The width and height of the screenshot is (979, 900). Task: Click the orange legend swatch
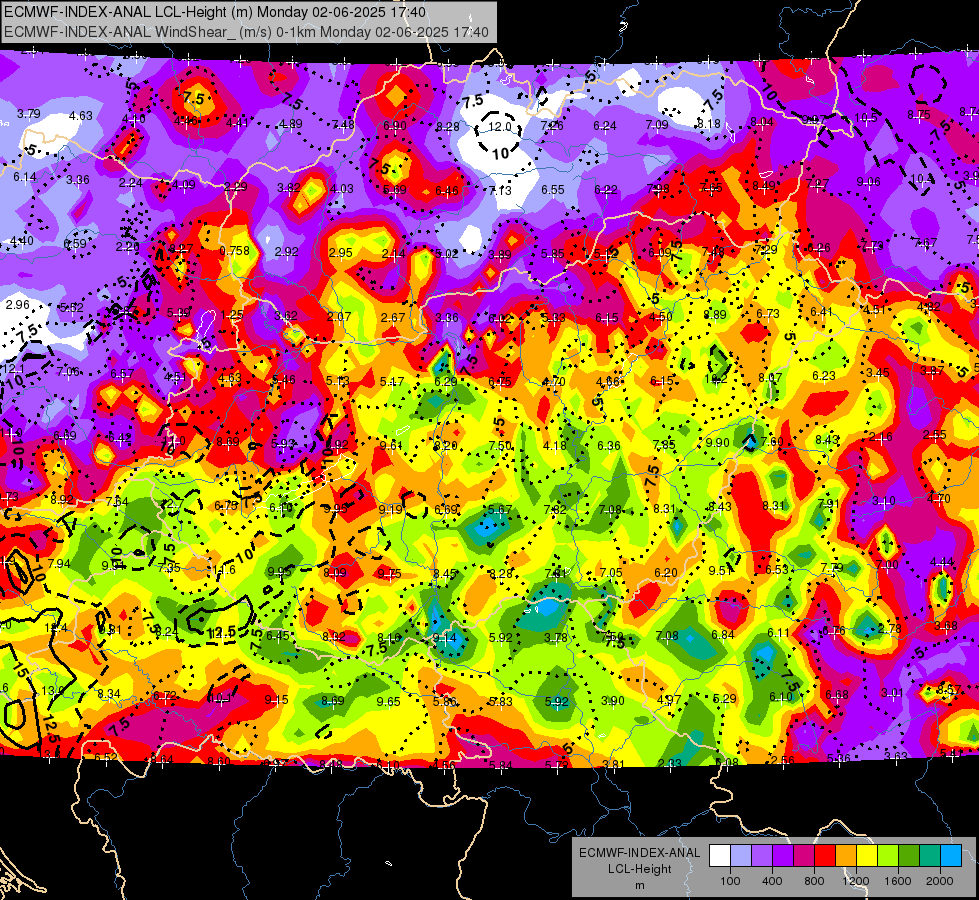(846, 855)
